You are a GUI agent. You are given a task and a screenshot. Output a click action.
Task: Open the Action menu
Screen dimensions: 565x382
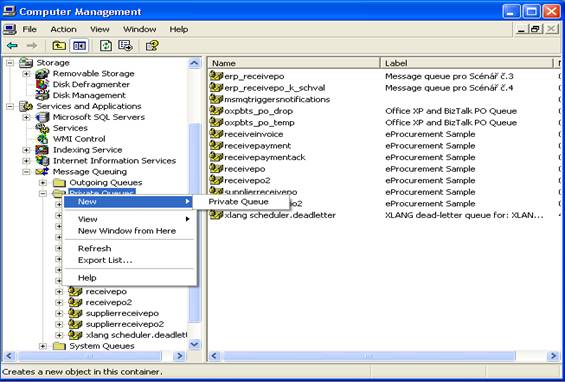(x=63, y=29)
